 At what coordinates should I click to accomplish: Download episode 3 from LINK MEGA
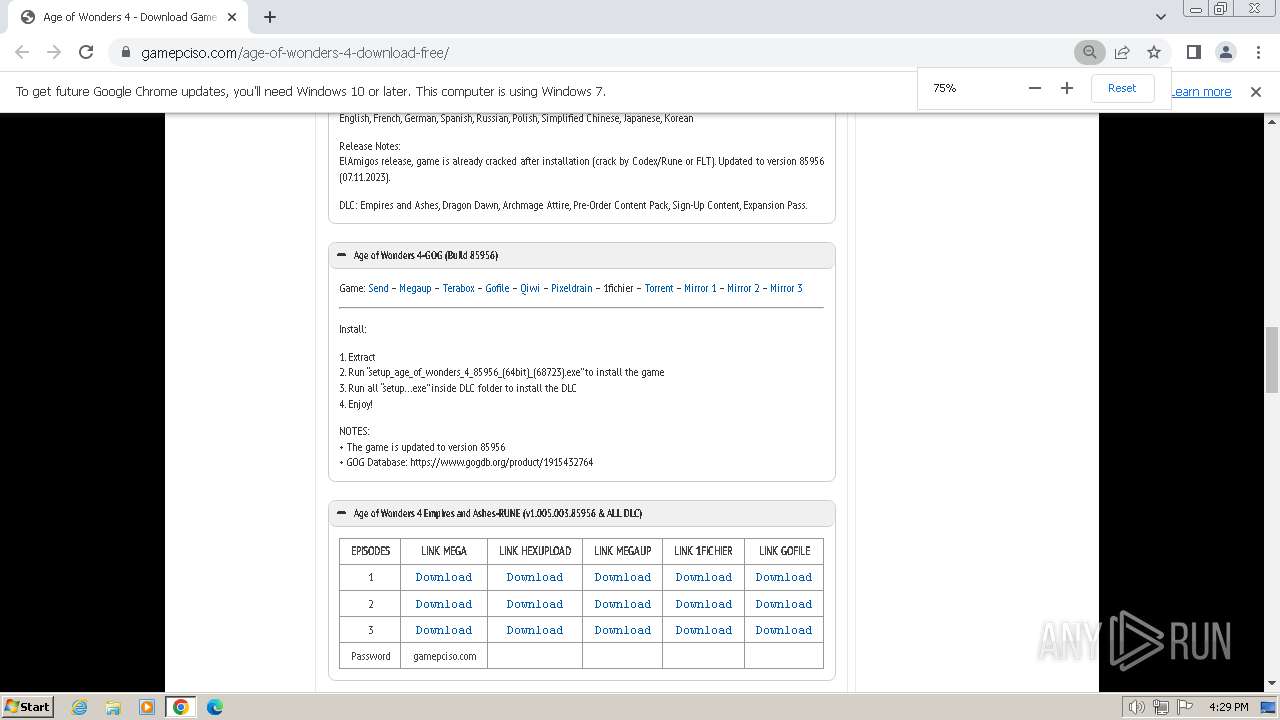click(444, 630)
